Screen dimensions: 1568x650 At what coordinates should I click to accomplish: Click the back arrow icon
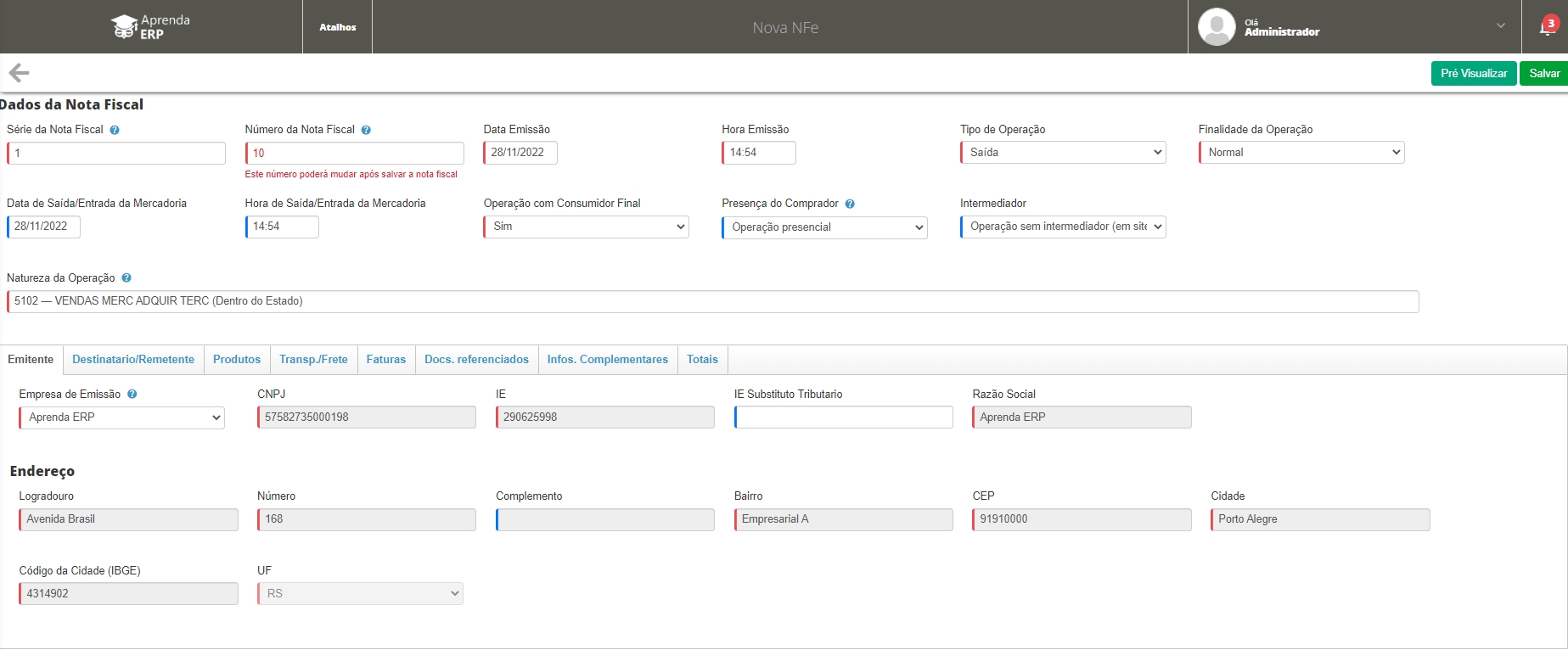tap(19, 73)
